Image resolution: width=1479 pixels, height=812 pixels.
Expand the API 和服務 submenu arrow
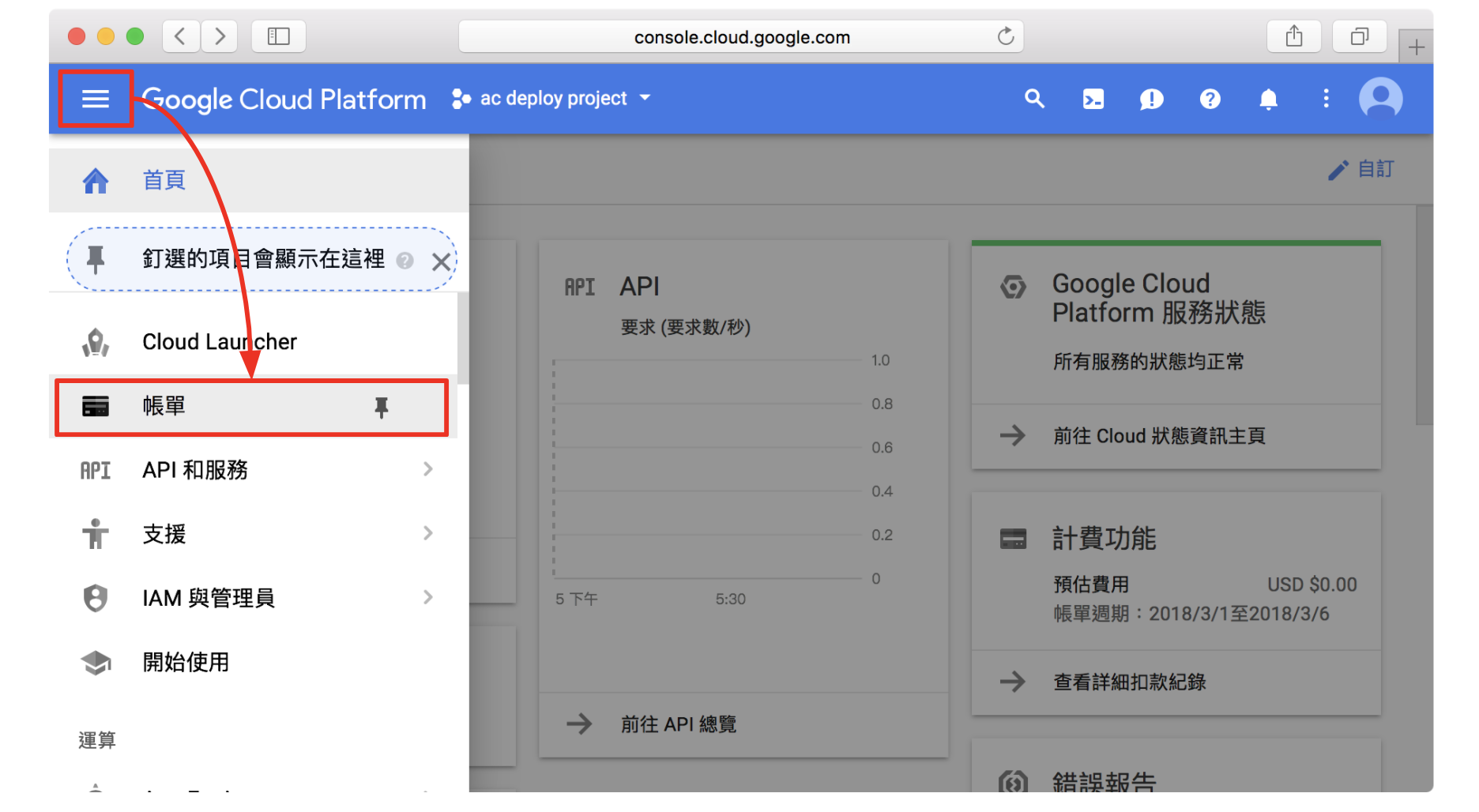tap(427, 469)
